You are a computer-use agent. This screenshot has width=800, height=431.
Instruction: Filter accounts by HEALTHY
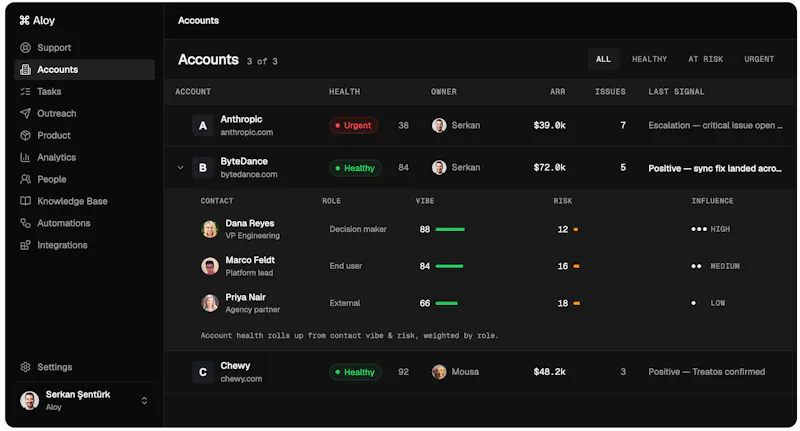coord(649,59)
